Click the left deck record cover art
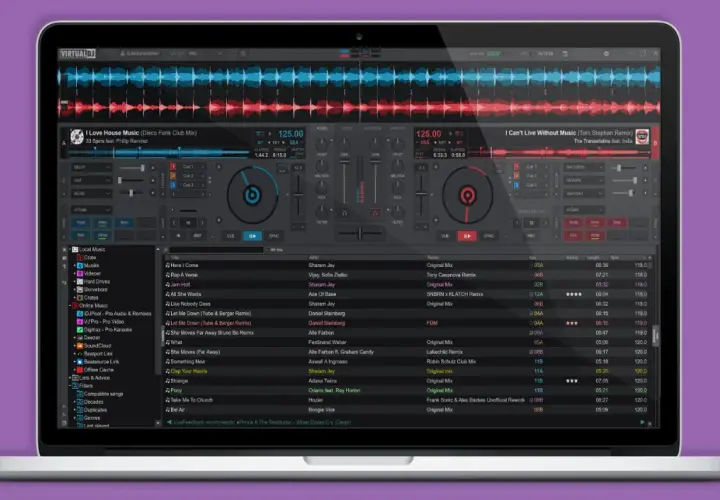Viewport: 720px width, 500px height. coord(77,136)
